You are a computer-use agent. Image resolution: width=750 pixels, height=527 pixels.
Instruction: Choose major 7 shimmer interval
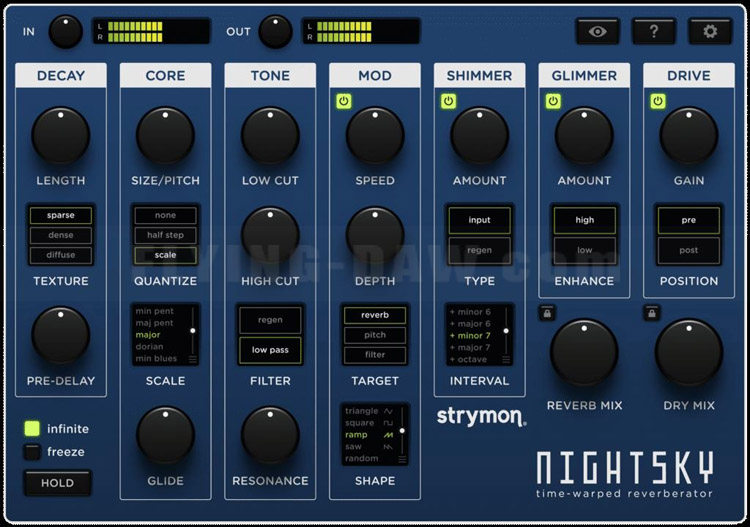470,348
